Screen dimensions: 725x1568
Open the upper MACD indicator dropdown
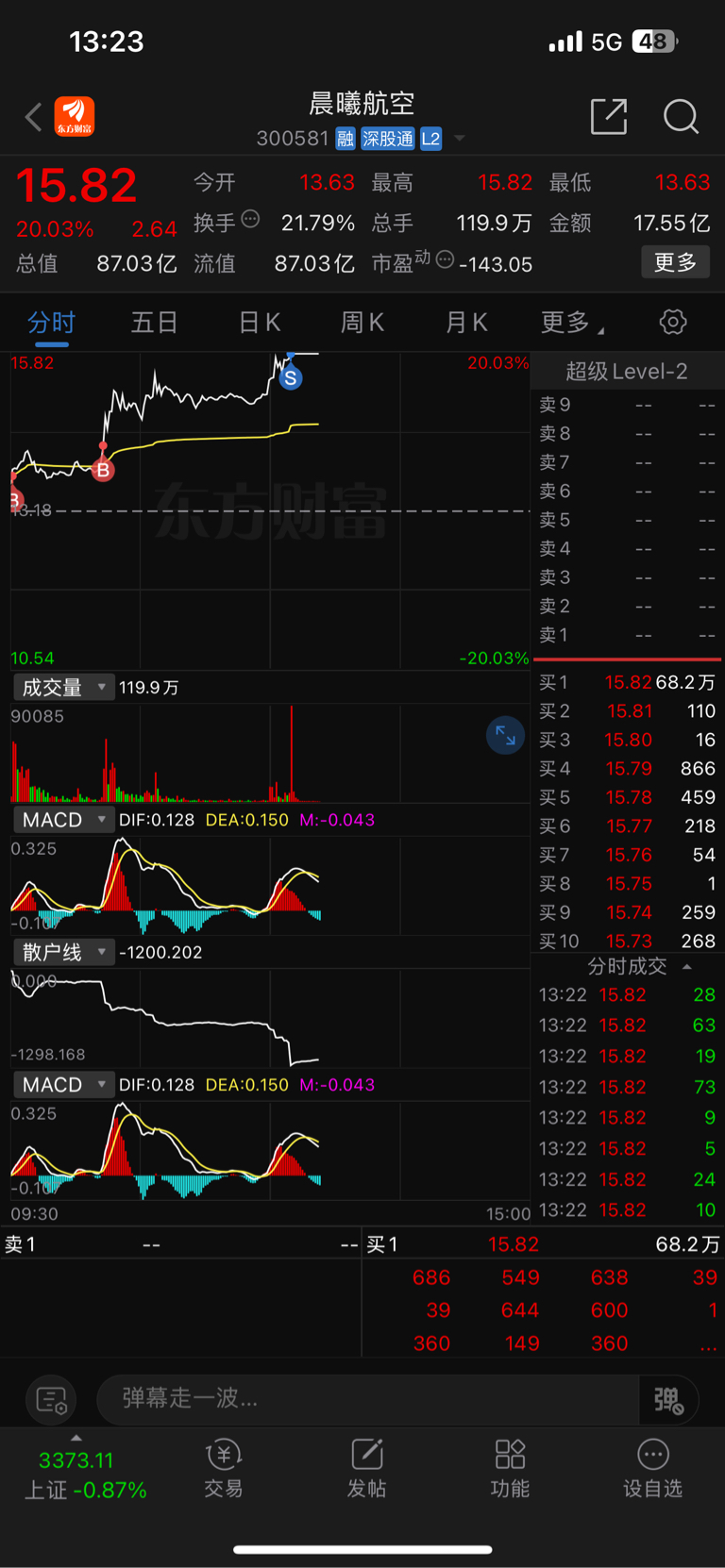63,820
